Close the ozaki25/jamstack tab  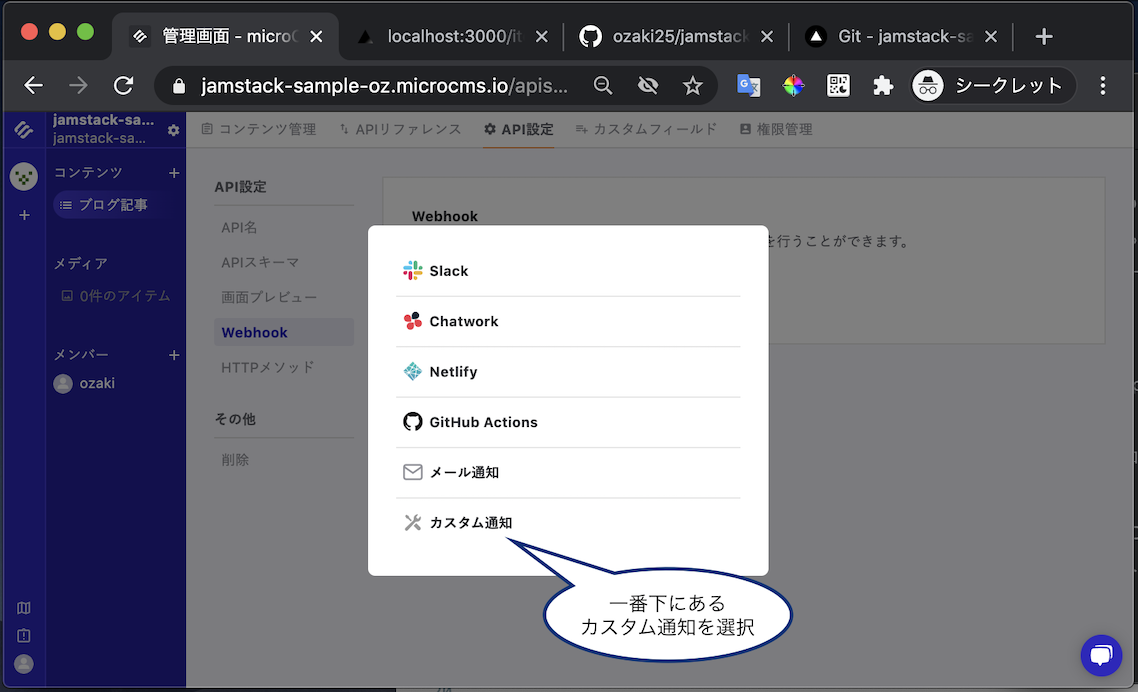(x=766, y=36)
